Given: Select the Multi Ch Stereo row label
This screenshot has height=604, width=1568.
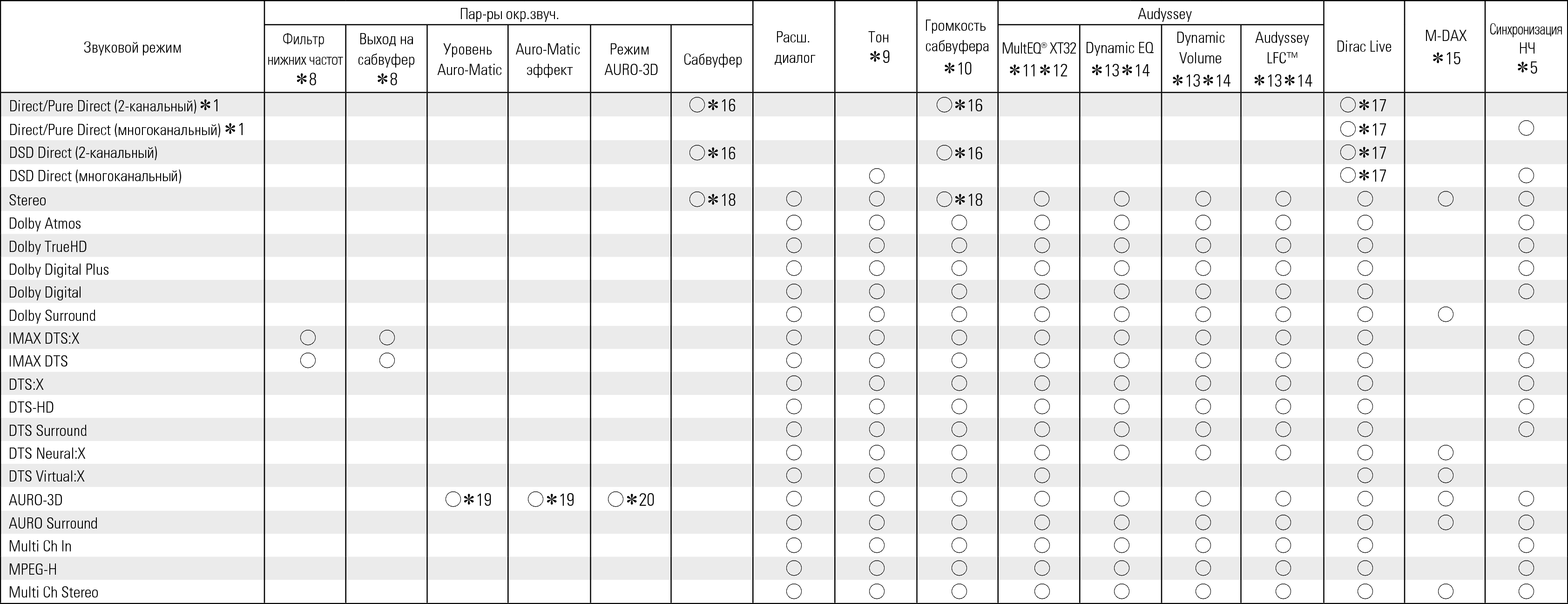Looking at the screenshot, I should point(54,592).
